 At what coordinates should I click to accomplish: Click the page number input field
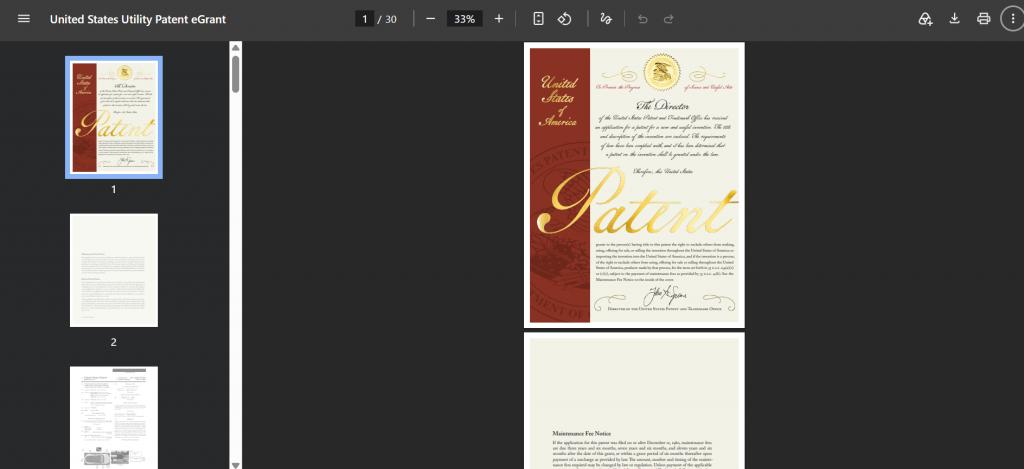click(x=364, y=19)
